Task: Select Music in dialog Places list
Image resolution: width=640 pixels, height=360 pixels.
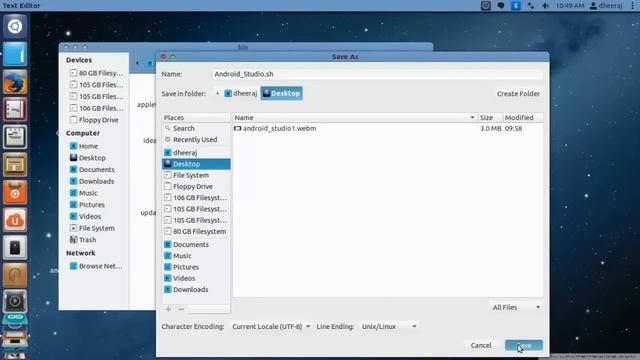Action: (x=196, y=256)
